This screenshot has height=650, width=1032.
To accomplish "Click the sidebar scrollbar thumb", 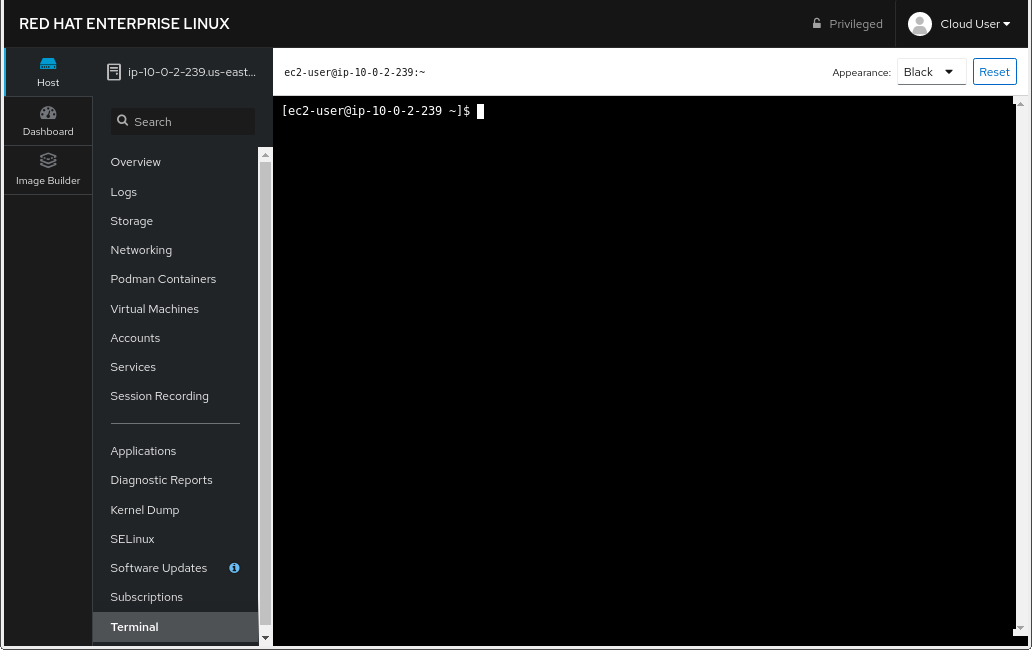I will (265, 393).
